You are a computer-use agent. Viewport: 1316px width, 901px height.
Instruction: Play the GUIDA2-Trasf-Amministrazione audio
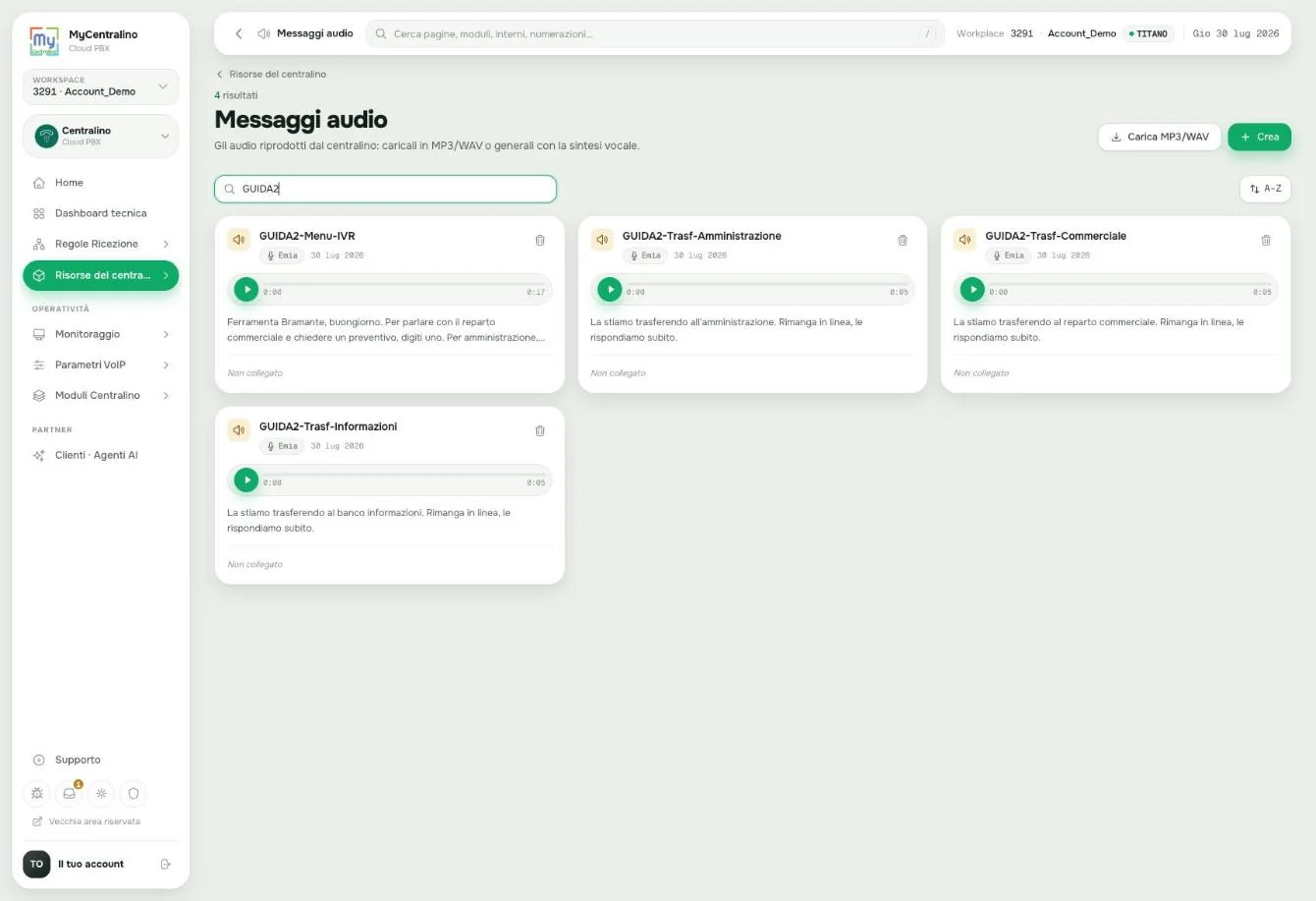click(610, 290)
